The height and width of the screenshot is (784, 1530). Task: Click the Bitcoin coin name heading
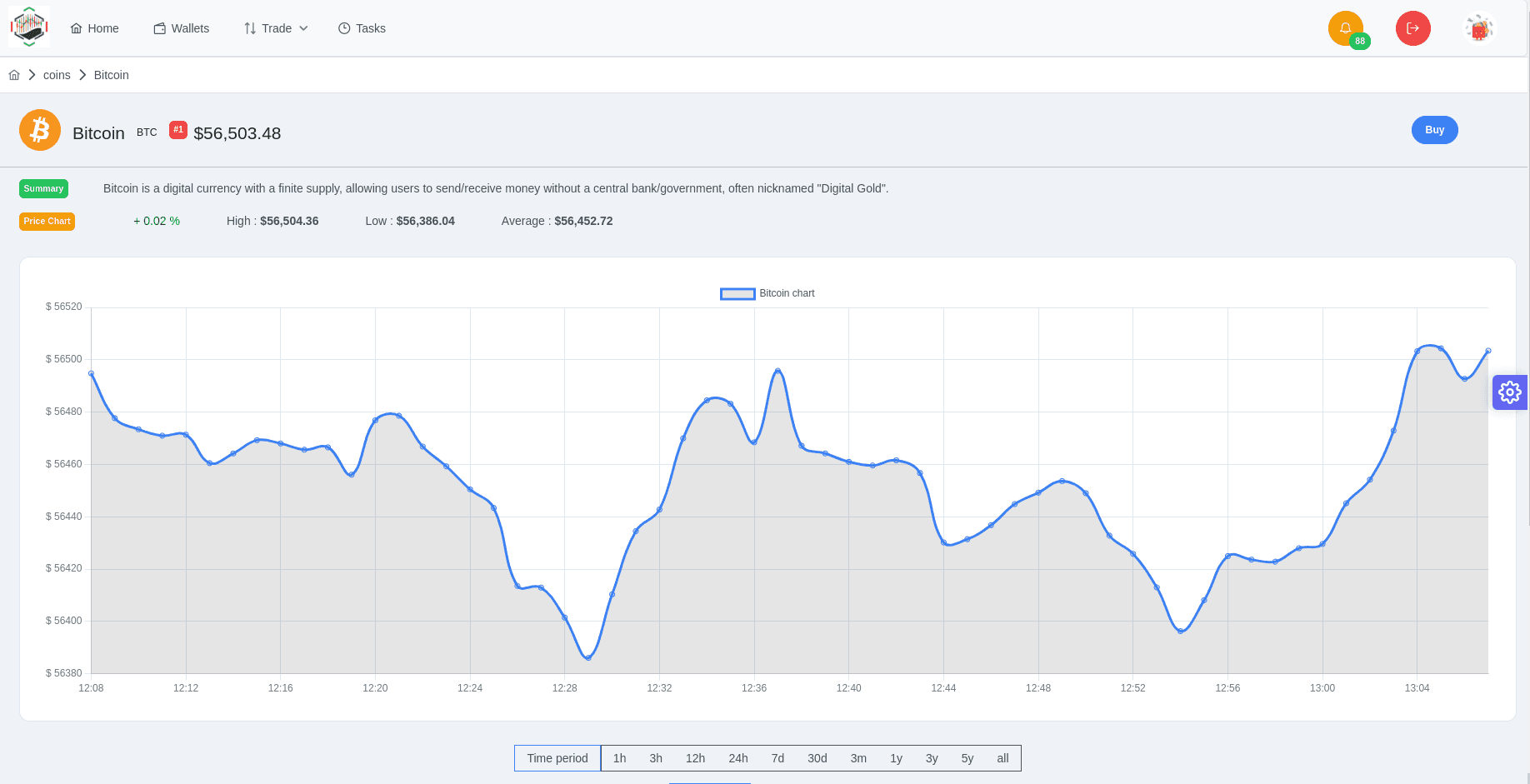(x=98, y=133)
